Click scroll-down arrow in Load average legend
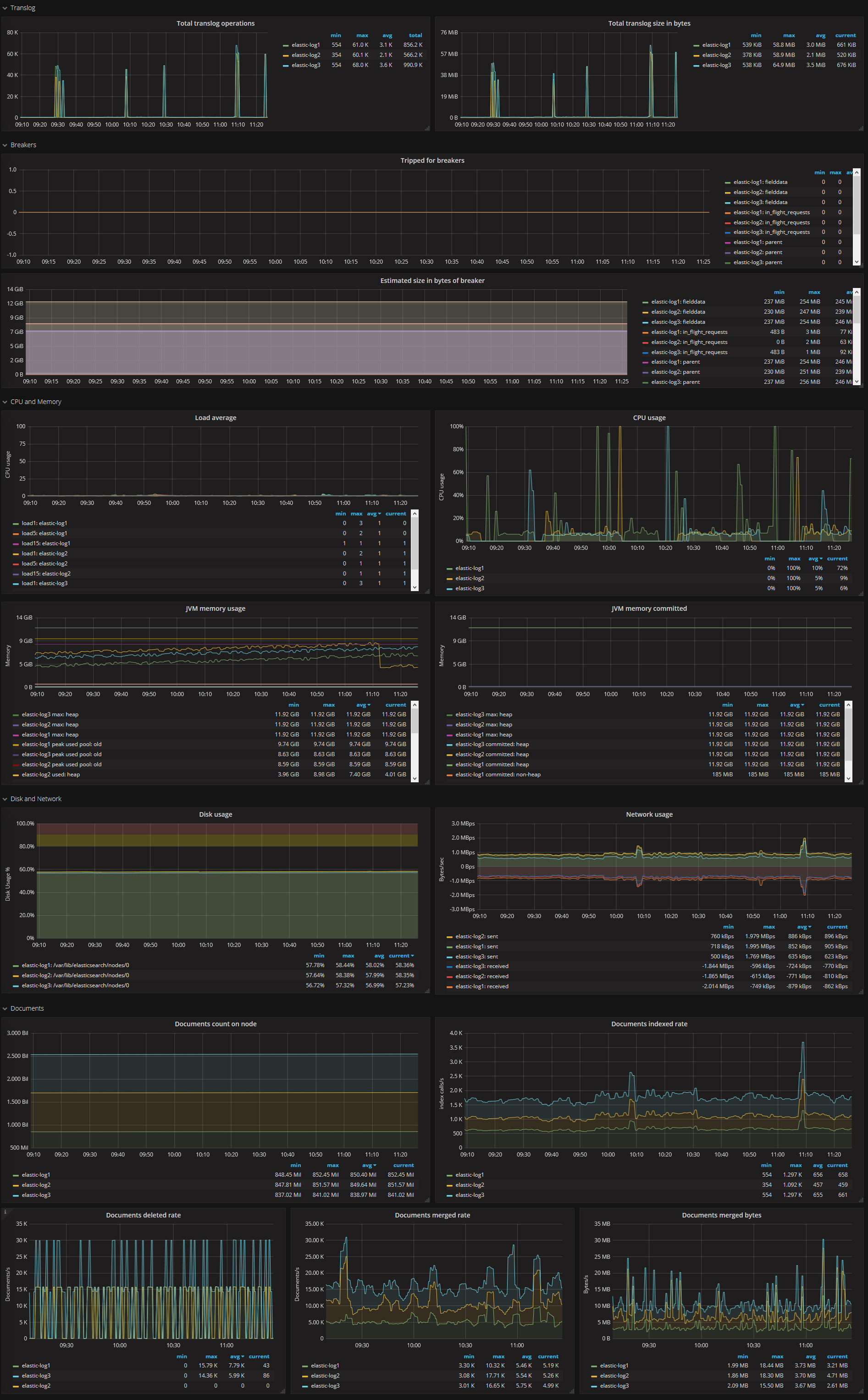The height and width of the screenshot is (1400, 868). (415, 588)
